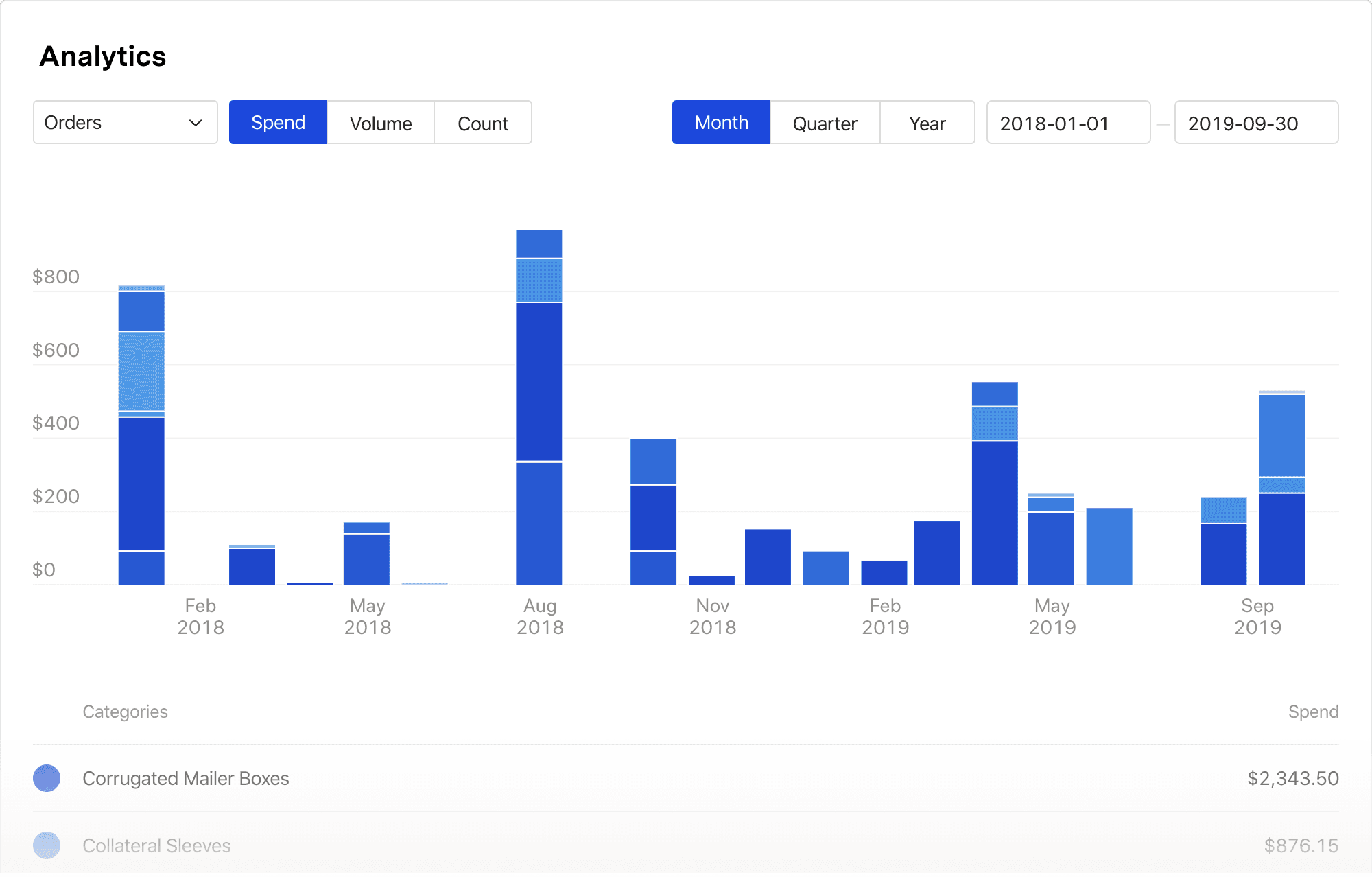Screen dimensions: 1372x877
Task: Switch interval to Quarter
Action: coord(825,124)
